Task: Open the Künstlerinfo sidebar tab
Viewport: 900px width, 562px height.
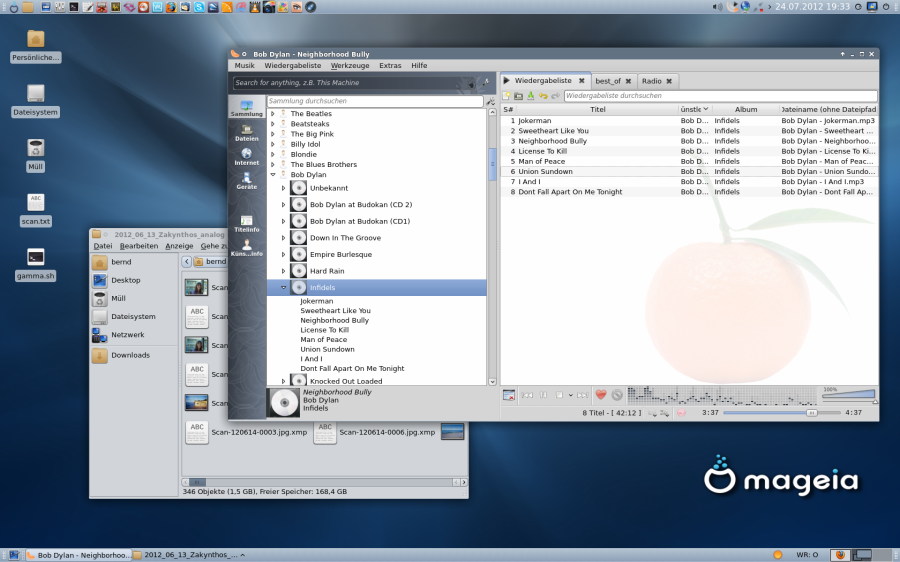Action: 247,248
